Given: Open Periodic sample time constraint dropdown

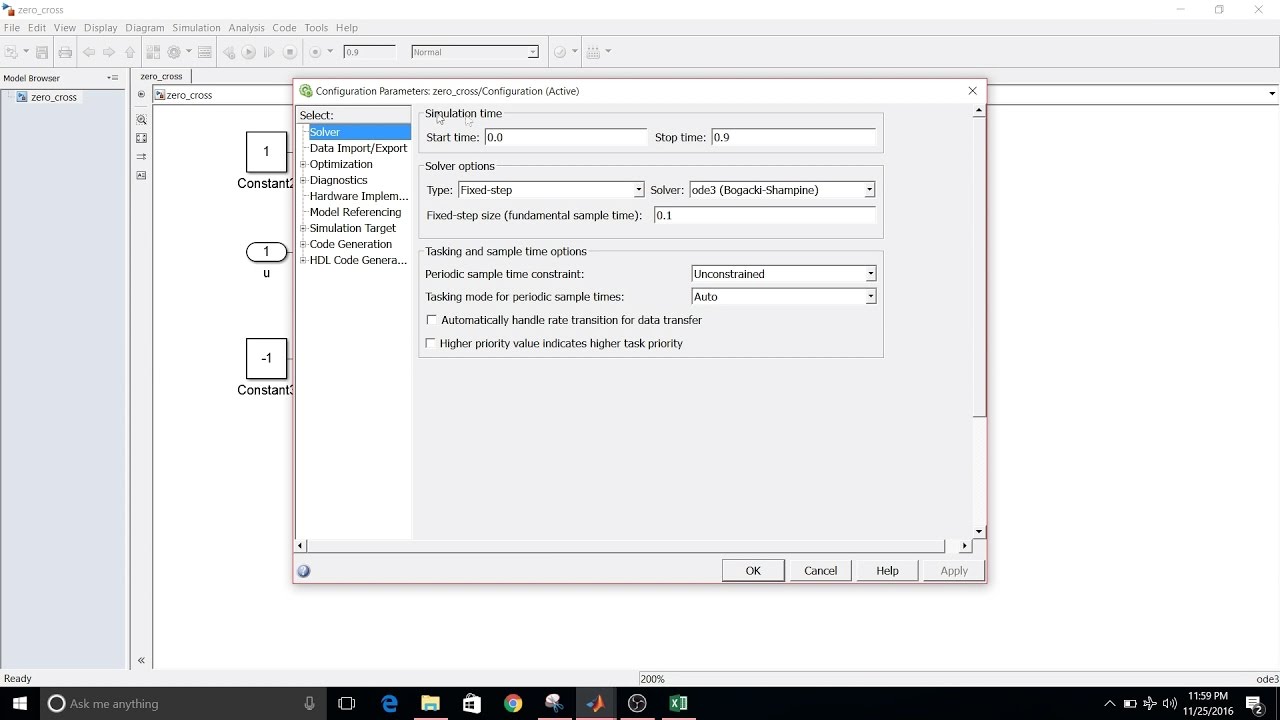Looking at the screenshot, I should coord(784,274).
